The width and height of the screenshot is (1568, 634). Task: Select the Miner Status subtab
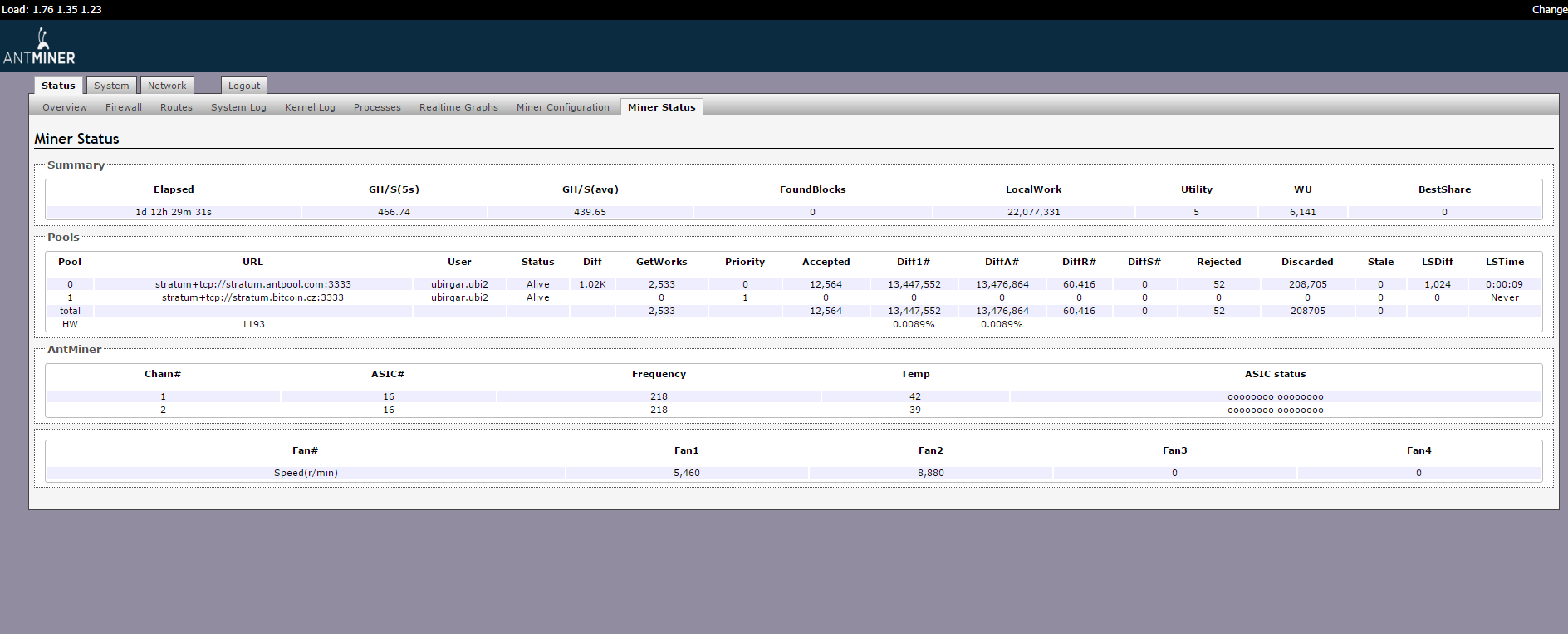pos(661,107)
